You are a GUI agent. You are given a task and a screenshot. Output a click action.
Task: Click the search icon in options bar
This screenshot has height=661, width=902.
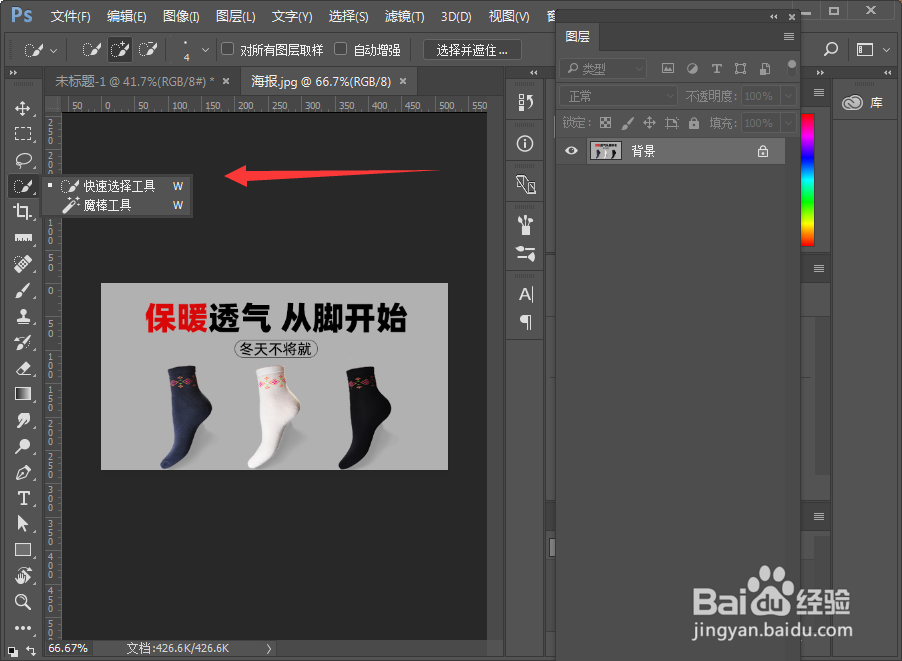pyautogui.click(x=831, y=49)
